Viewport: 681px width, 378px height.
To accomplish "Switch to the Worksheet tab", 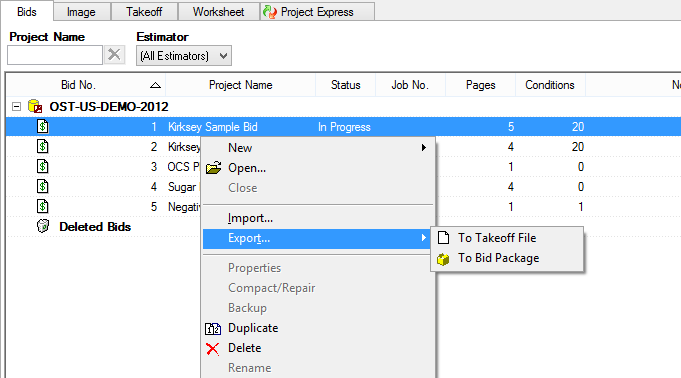I will (218, 12).
